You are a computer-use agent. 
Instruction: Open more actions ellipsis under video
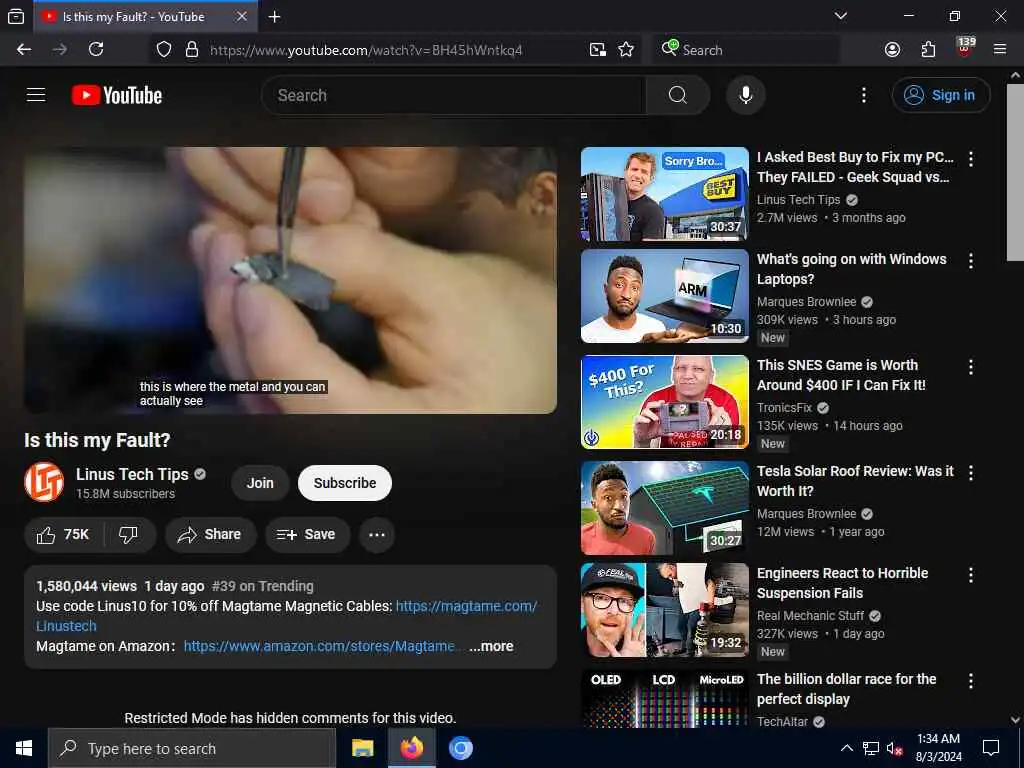coord(377,535)
